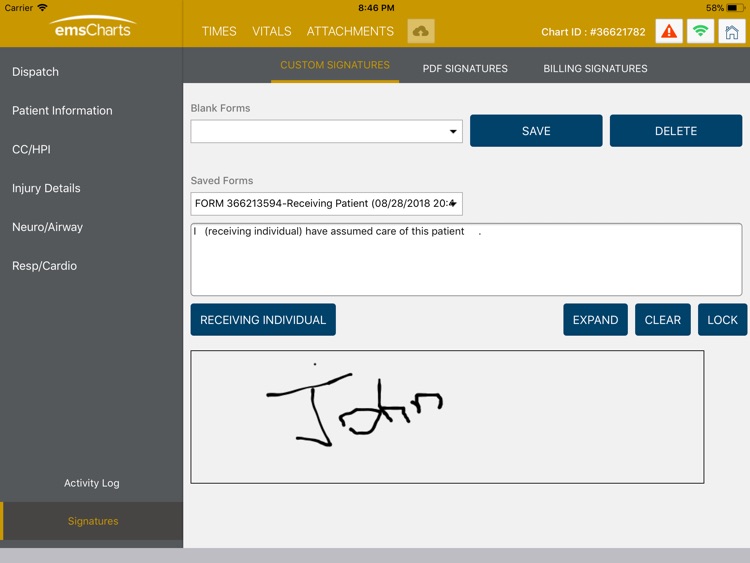Viewport: 750px width, 563px height.
Task: Open the TIMES menu
Action: [219, 32]
